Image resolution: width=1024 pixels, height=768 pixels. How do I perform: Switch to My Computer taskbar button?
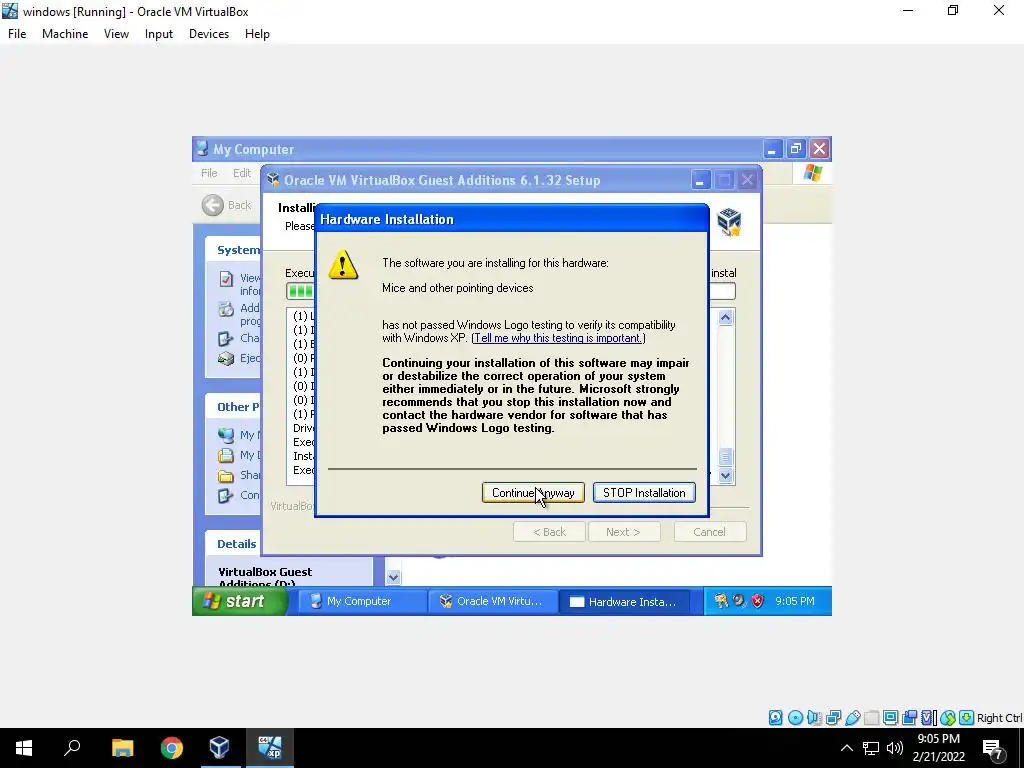pos(362,601)
